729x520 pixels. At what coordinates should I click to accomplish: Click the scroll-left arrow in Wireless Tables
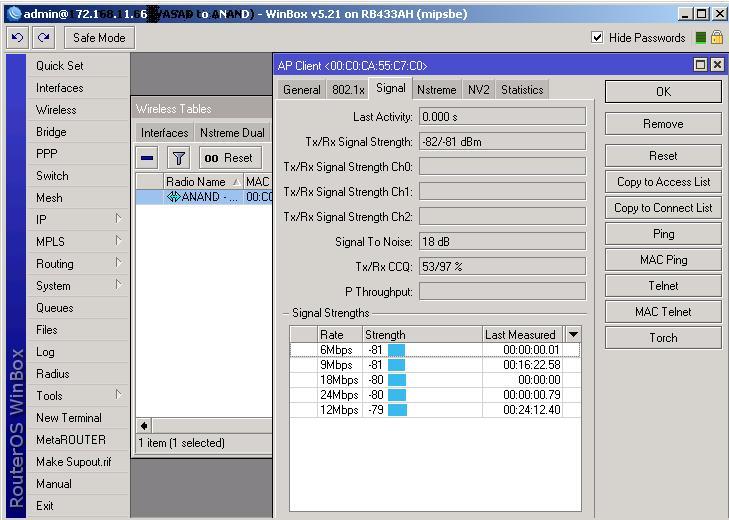click(144, 426)
